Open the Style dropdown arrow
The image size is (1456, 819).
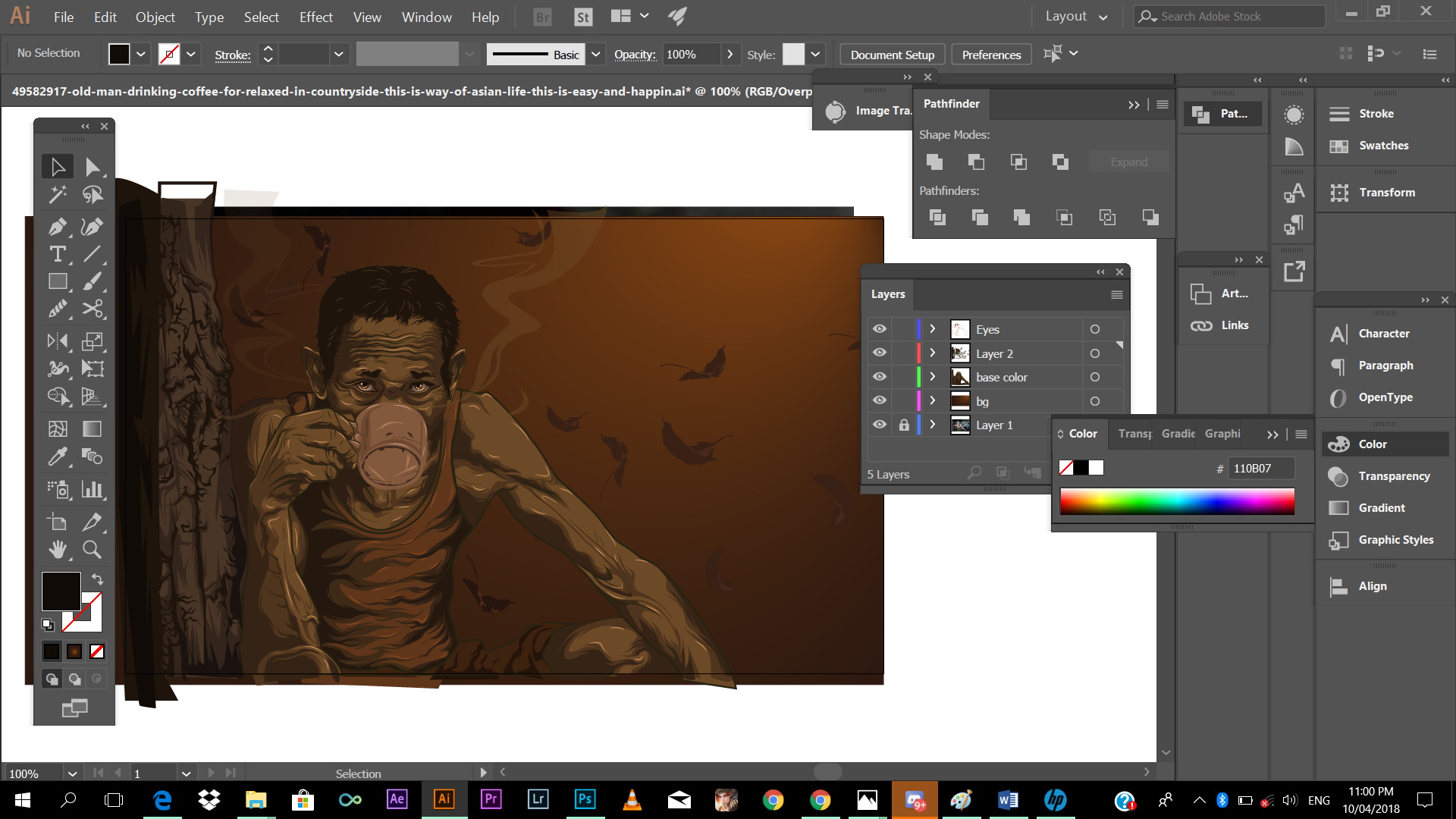pyautogui.click(x=815, y=54)
